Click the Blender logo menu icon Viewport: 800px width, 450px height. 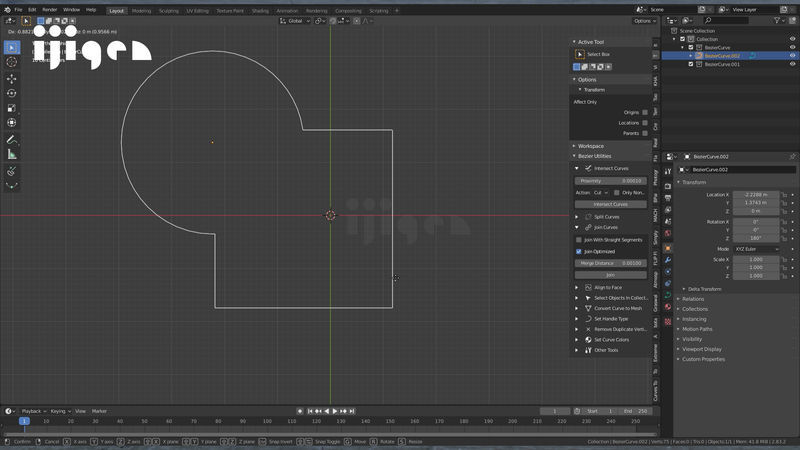pyautogui.click(x=7, y=10)
